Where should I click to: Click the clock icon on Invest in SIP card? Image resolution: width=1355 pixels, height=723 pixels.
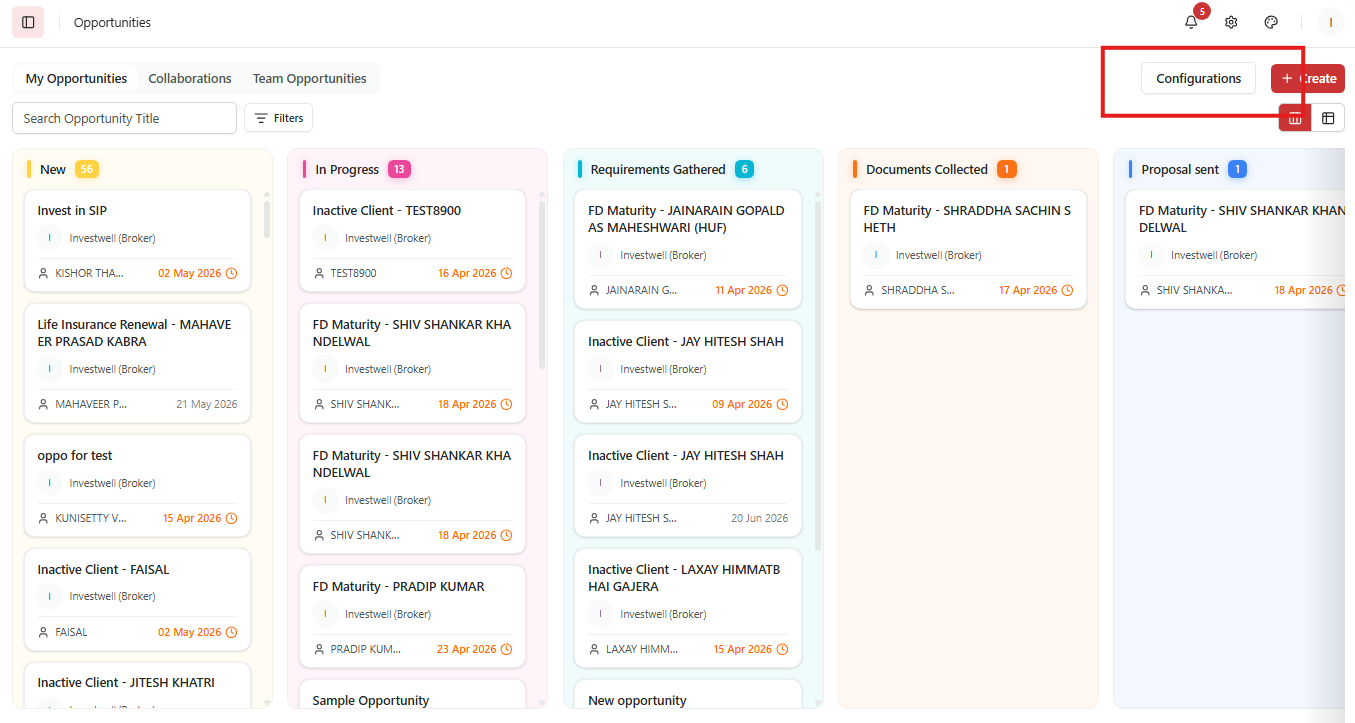(232, 273)
